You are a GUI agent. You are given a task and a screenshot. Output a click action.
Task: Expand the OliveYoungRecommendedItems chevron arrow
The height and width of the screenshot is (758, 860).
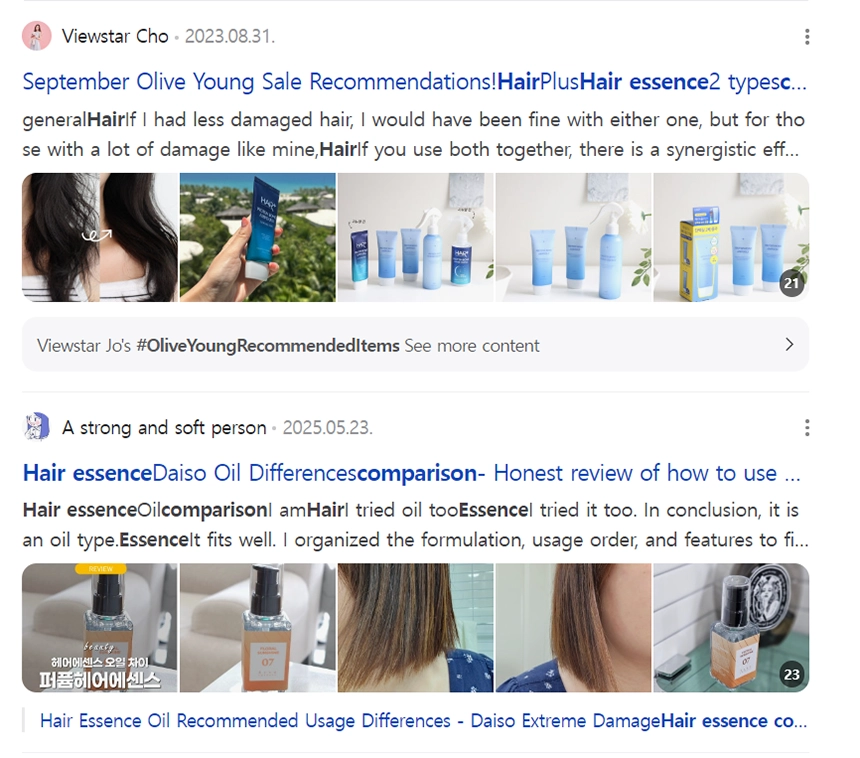(789, 344)
